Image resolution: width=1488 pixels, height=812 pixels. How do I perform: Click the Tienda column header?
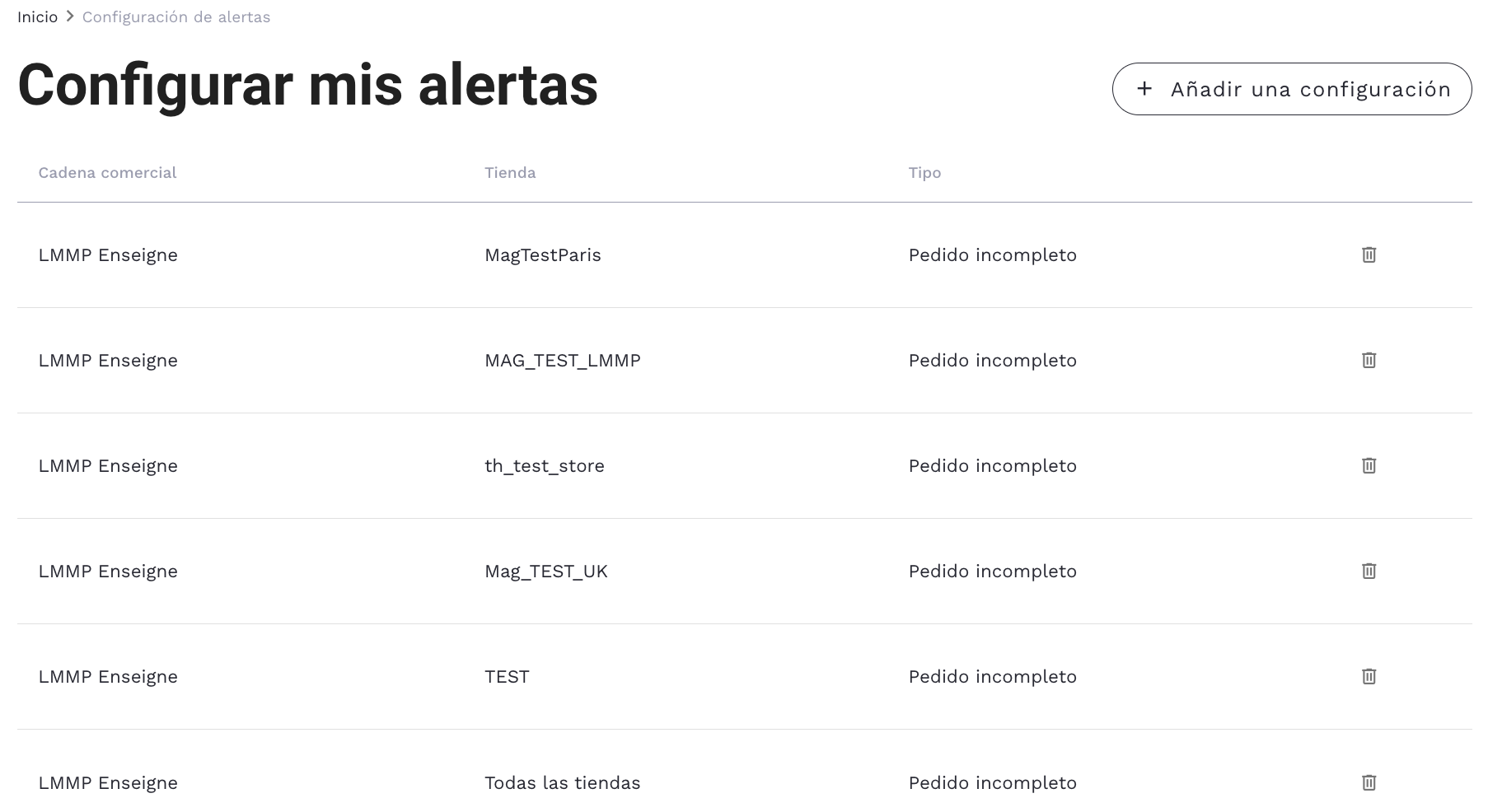510,173
